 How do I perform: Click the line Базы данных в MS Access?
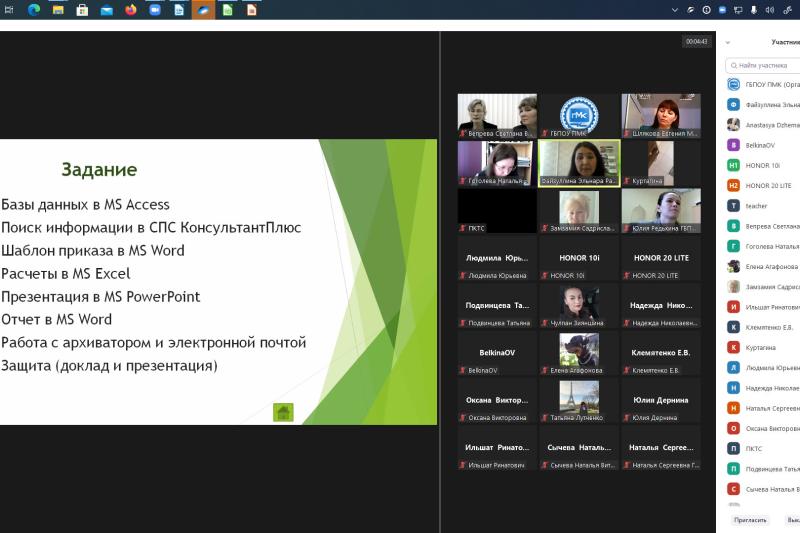[x=85, y=205]
